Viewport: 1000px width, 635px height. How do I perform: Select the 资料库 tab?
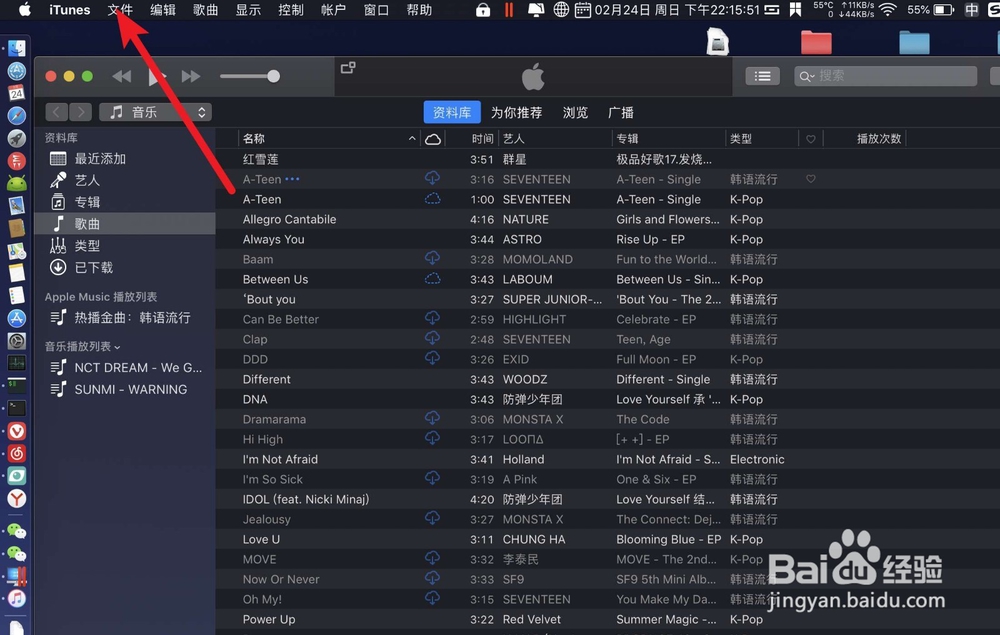[452, 113]
